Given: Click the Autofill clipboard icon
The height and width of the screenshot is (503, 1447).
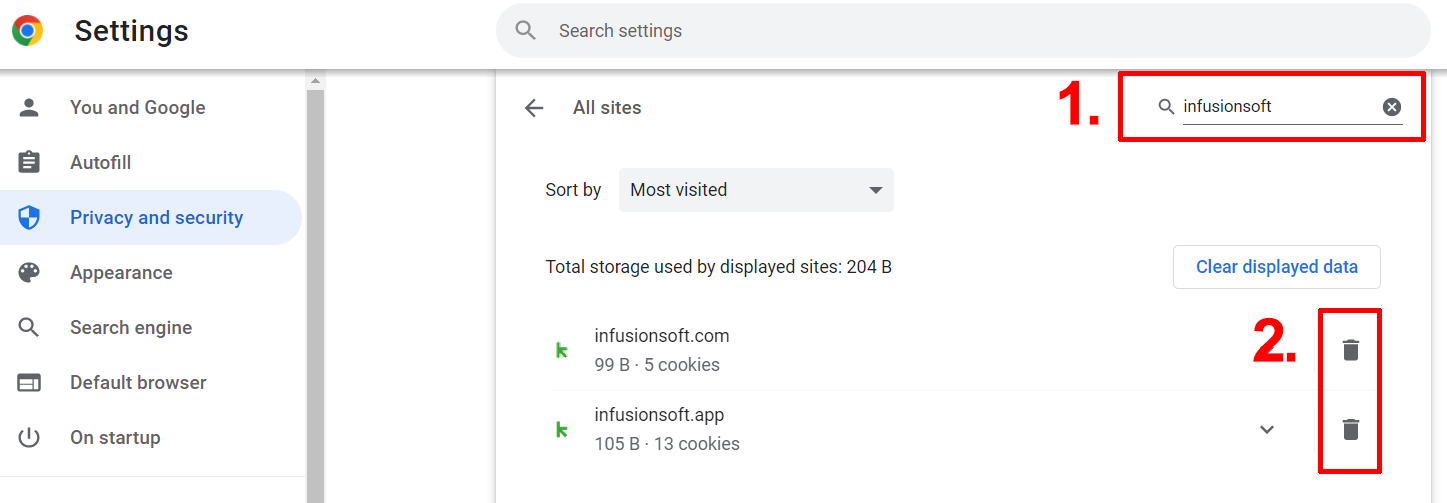Looking at the screenshot, I should [x=29, y=163].
